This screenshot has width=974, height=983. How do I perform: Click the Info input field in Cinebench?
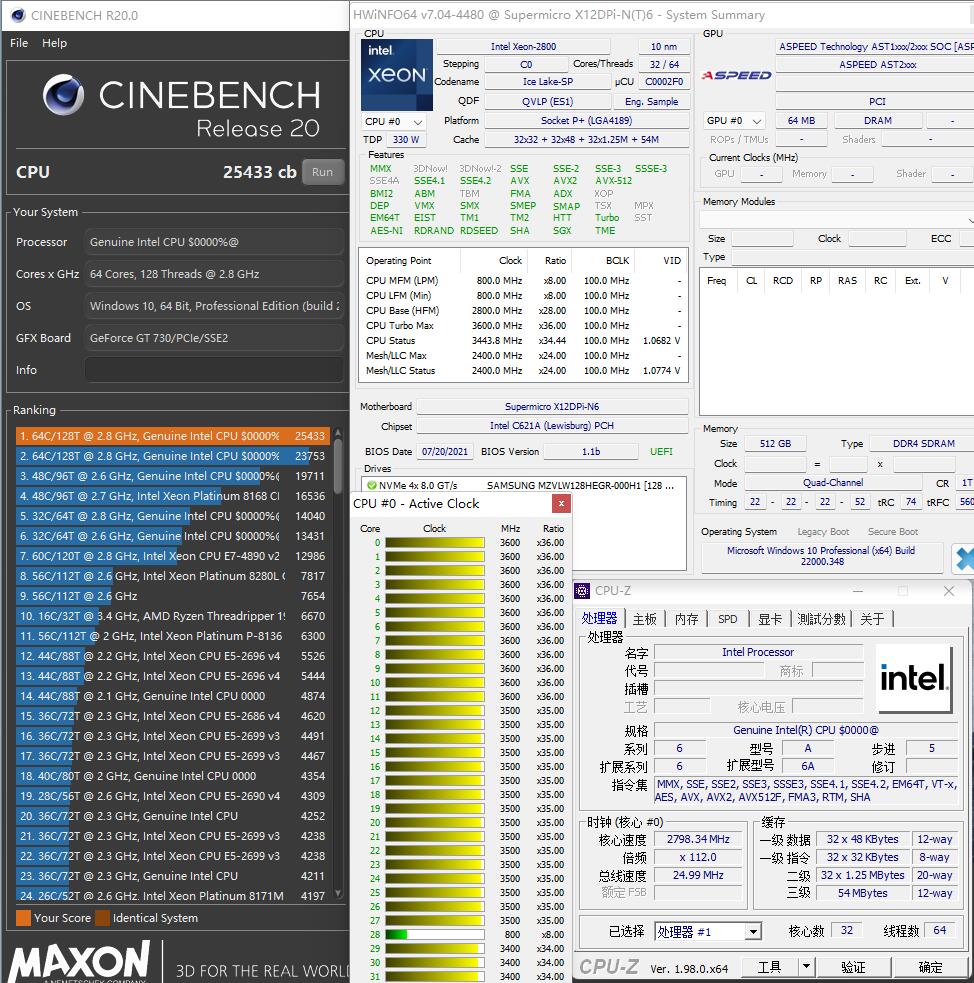214,370
